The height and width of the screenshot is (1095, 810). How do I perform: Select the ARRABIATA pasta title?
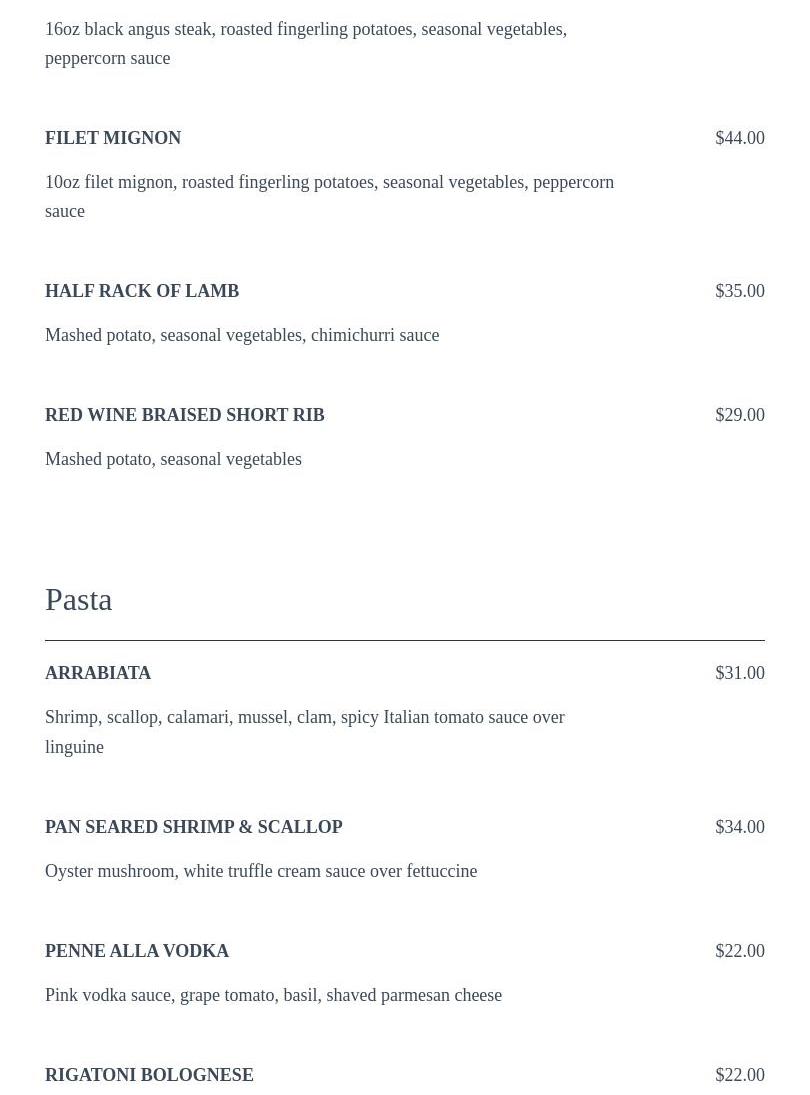[98, 673]
